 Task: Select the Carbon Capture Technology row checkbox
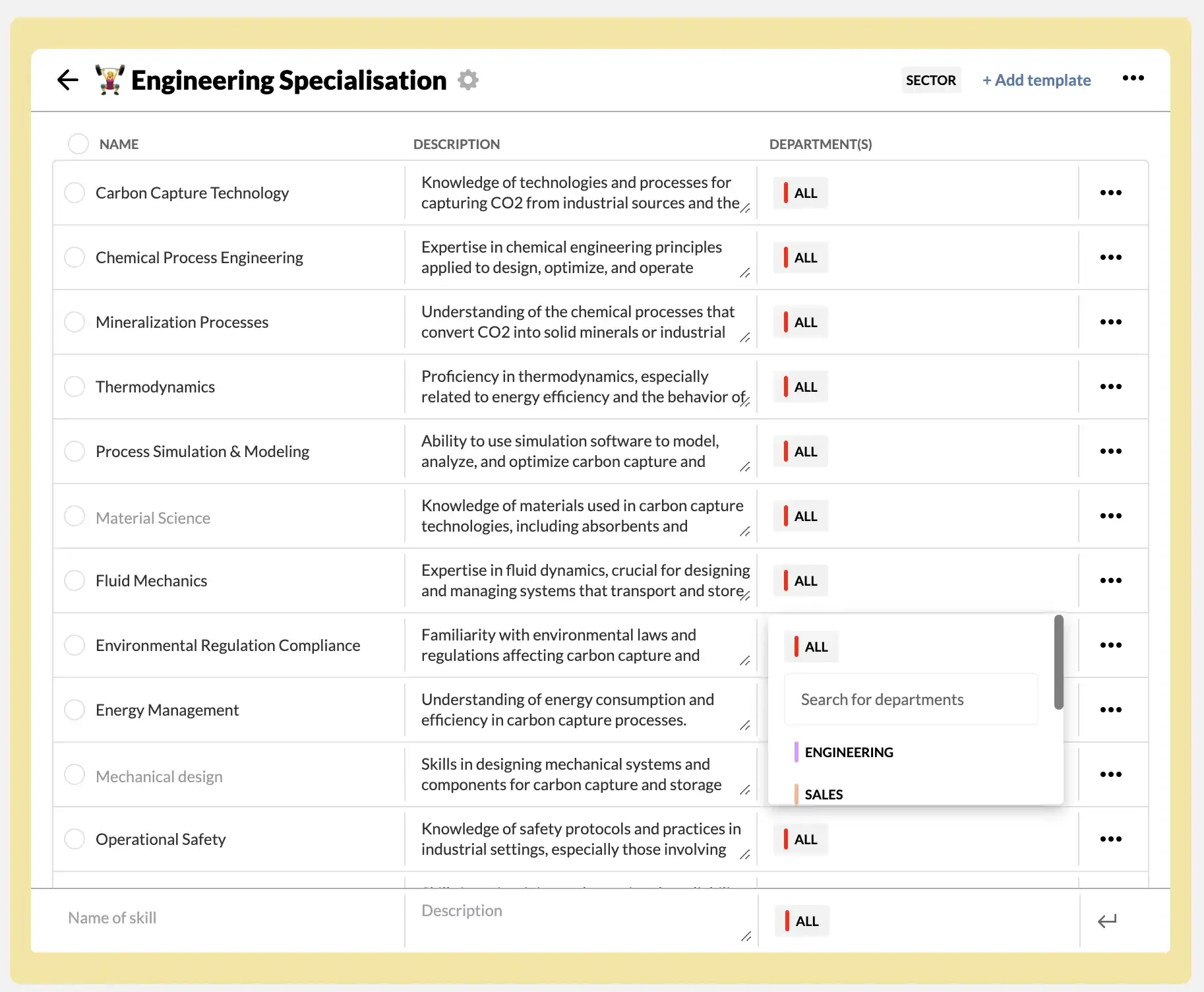pyautogui.click(x=75, y=193)
